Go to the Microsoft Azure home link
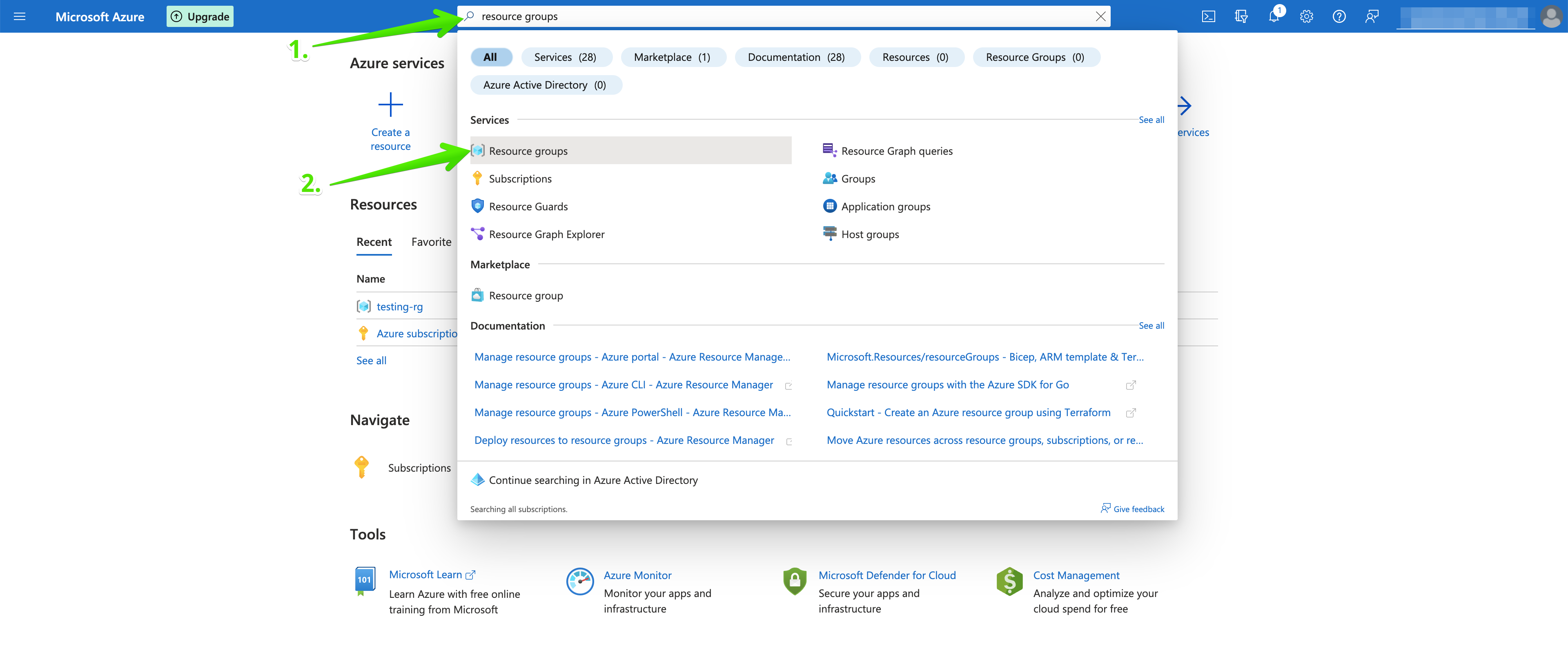The width and height of the screenshot is (1568, 655). coord(100,16)
